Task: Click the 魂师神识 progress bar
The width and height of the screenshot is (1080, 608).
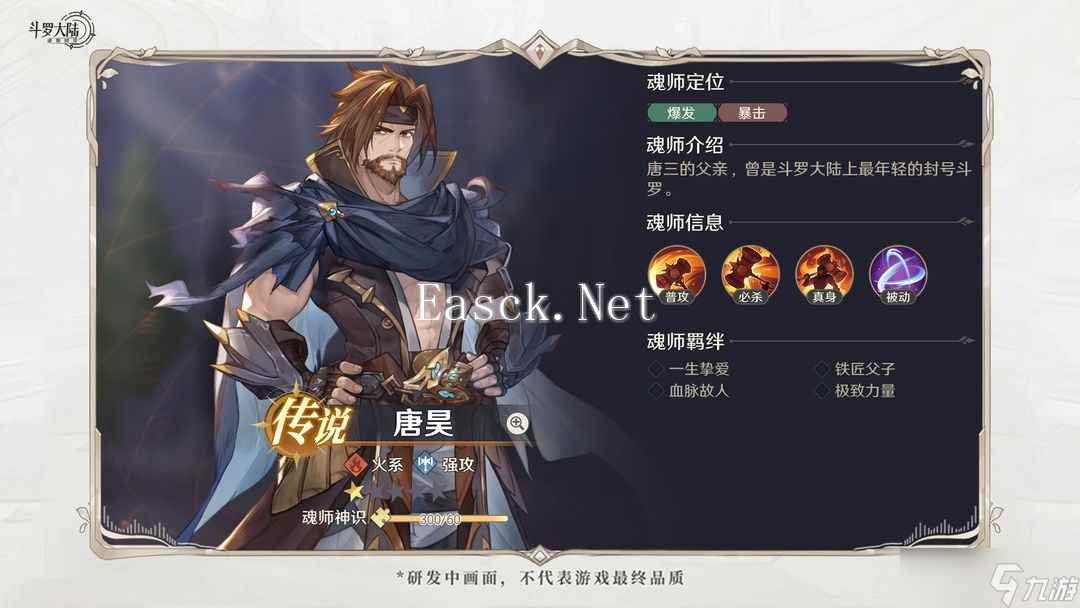Action: (448, 518)
